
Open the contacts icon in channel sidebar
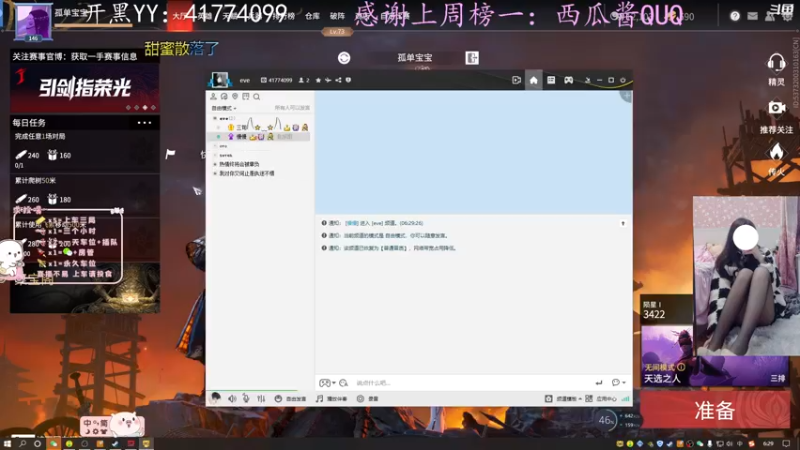[213, 96]
